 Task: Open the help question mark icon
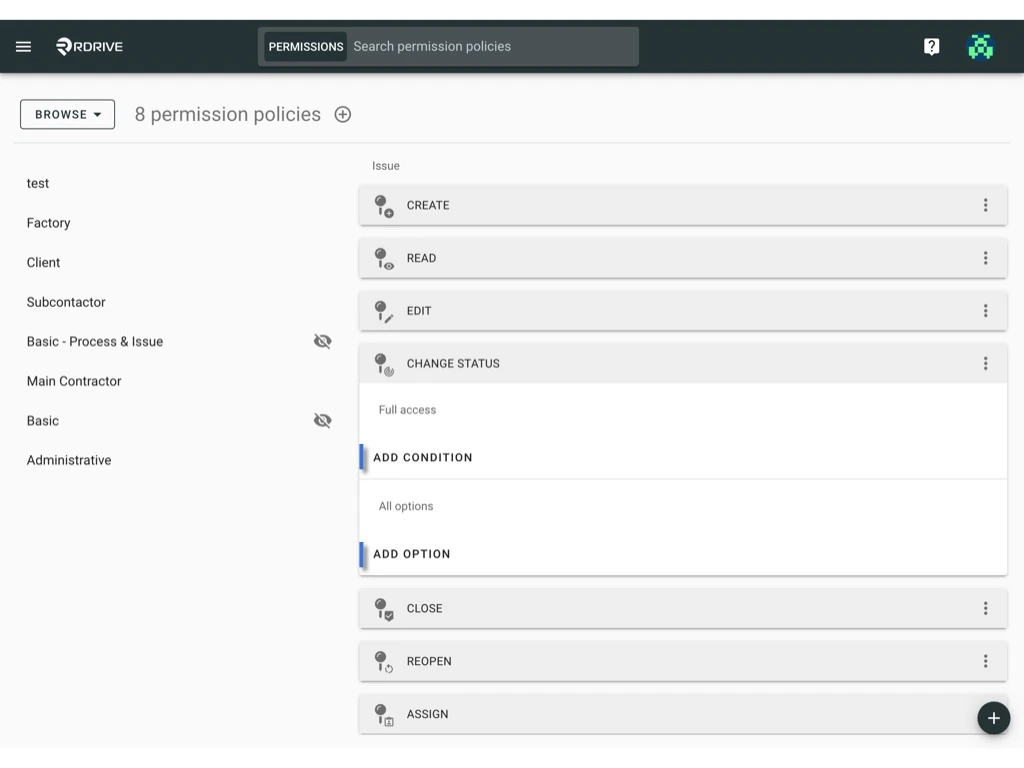coord(931,46)
